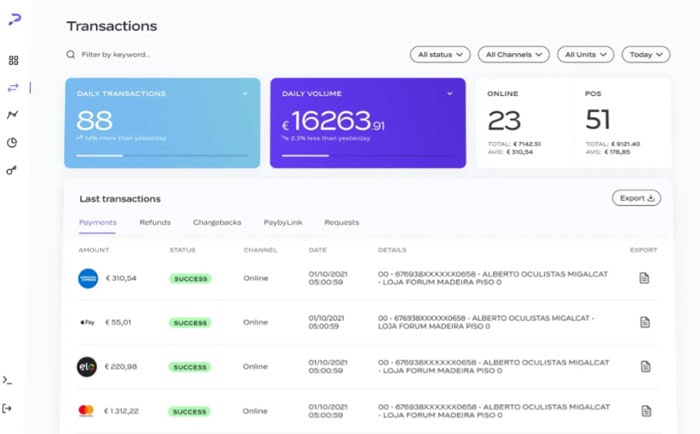Switch to the Payments tab
The width and height of the screenshot is (700, 434).
pyautogui.click(x=97, y=222)
